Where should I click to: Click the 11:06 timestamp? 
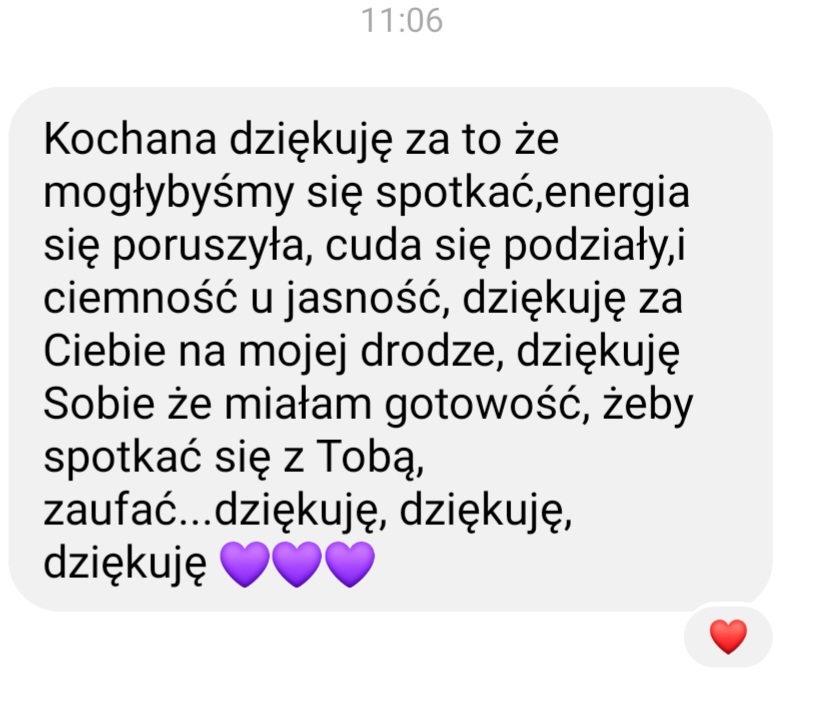click(x=402, y=21)
